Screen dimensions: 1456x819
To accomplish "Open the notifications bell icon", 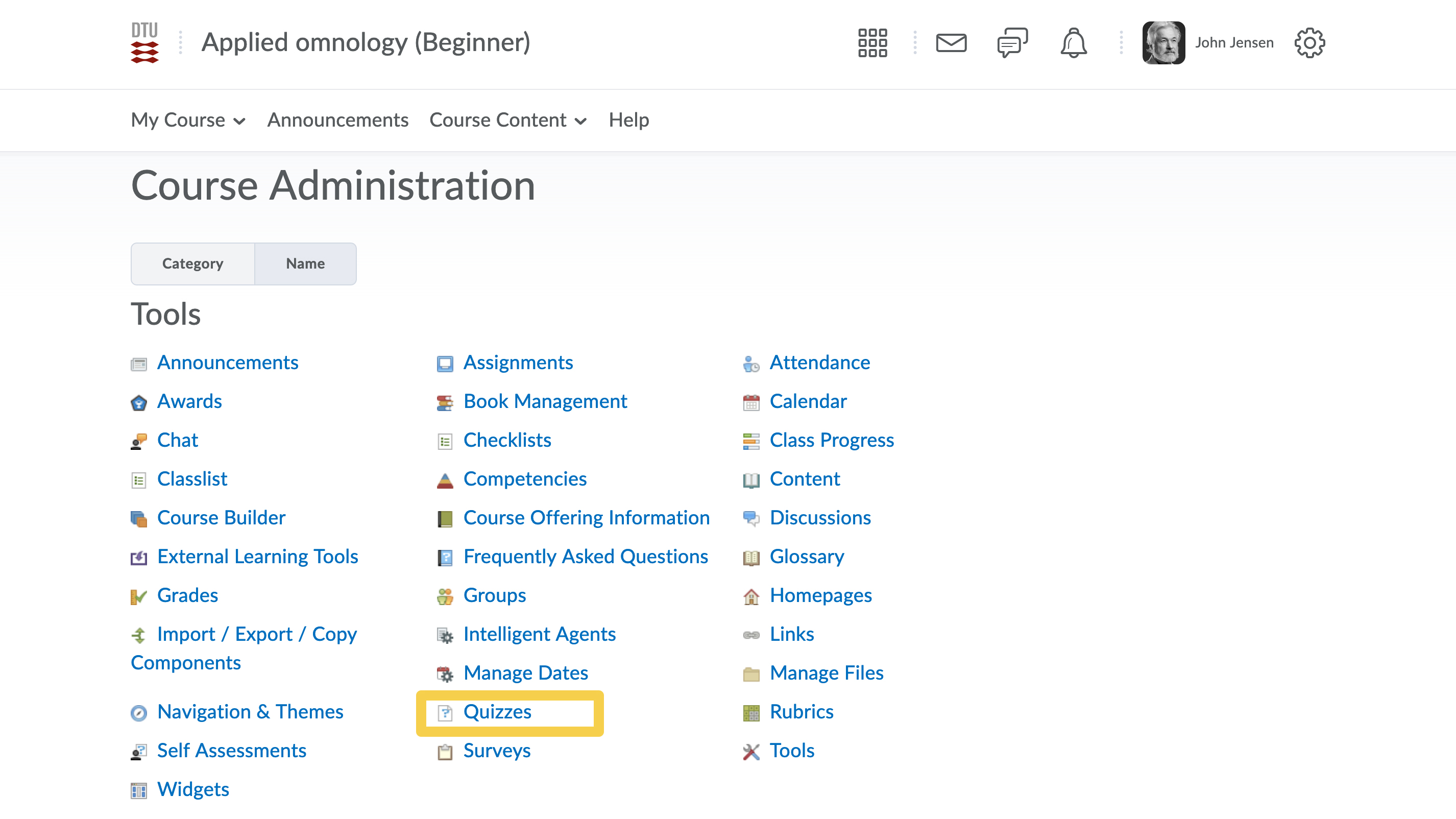I will click(x=1073, y=43).
